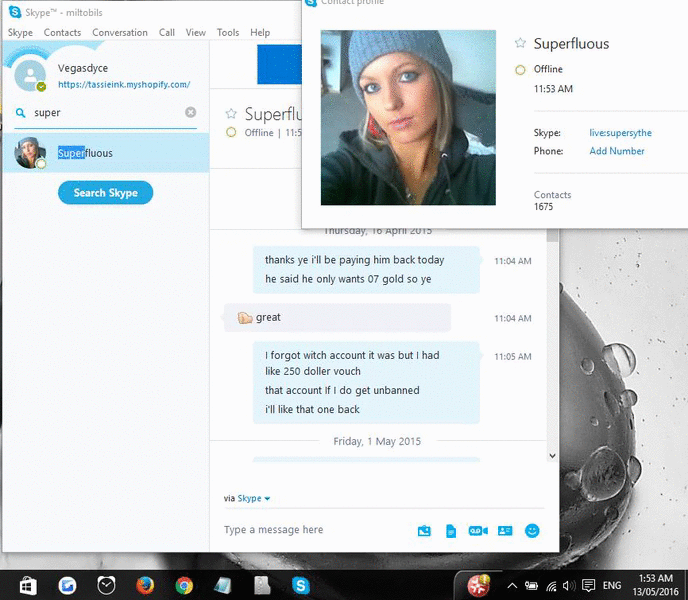
Task: Click the volume speaker tray icon
Action: point(569,586)
